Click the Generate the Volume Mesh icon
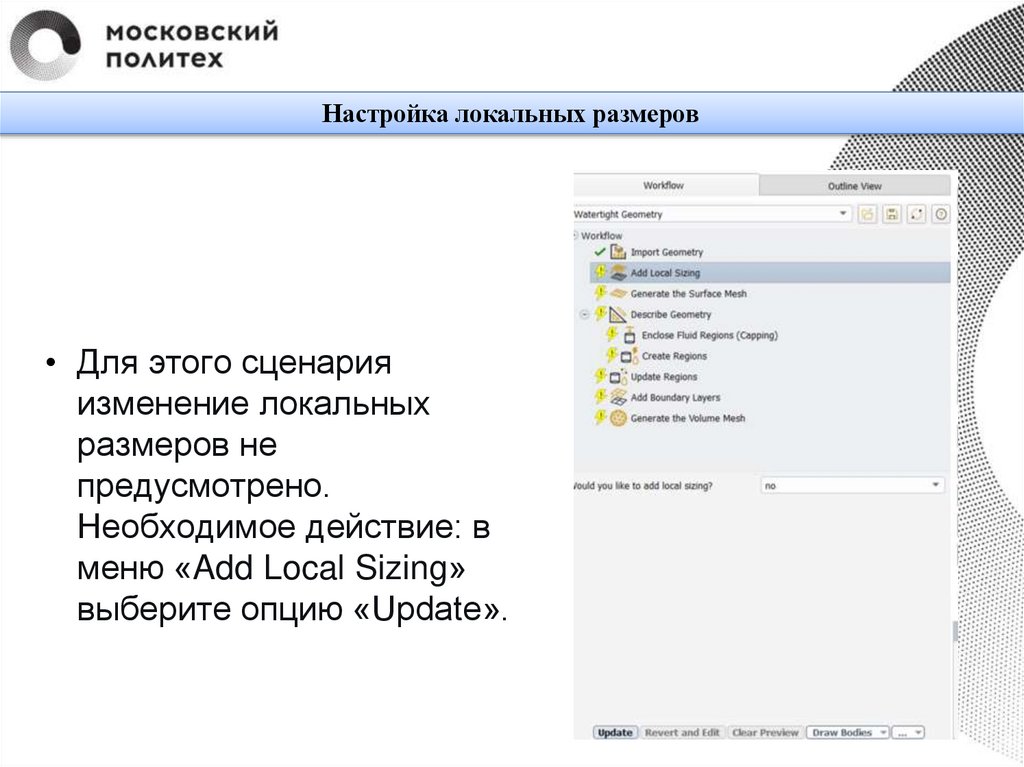Viewport: 1024px width, 767px height. click(618, 418)
